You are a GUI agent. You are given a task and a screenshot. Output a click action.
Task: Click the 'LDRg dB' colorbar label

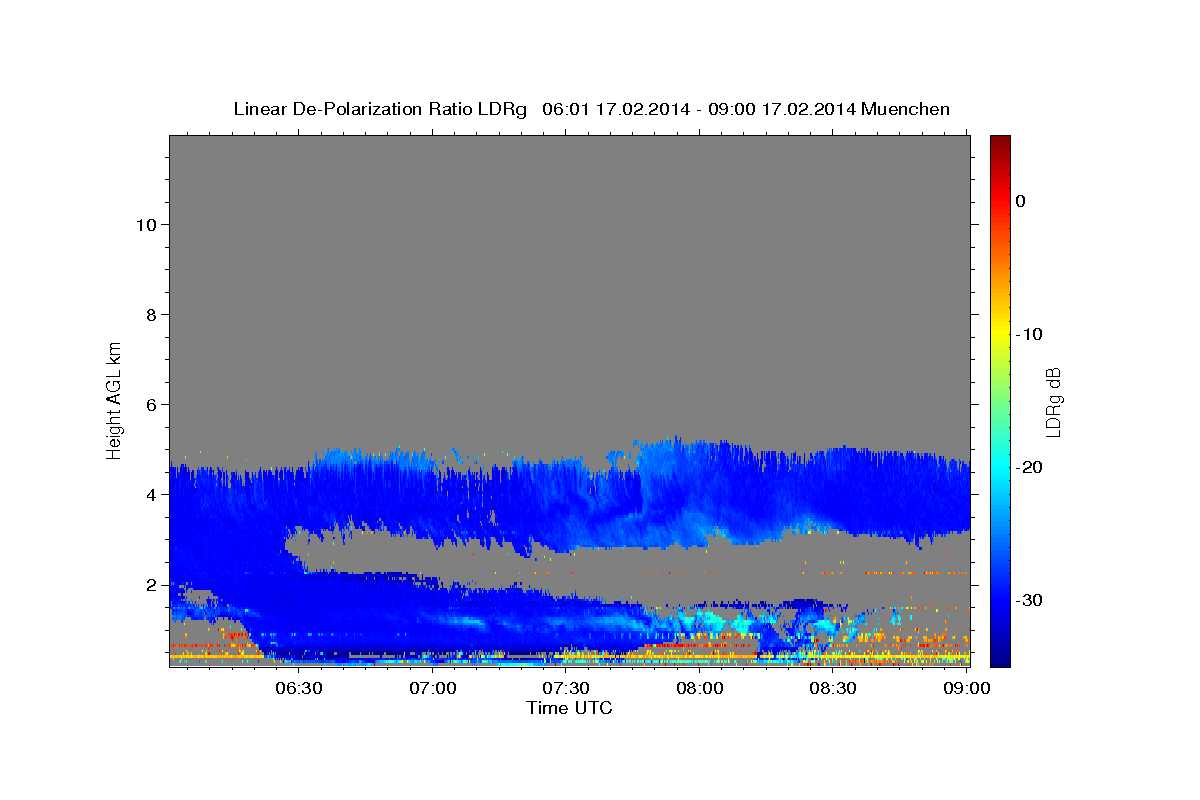point(1052,402)
